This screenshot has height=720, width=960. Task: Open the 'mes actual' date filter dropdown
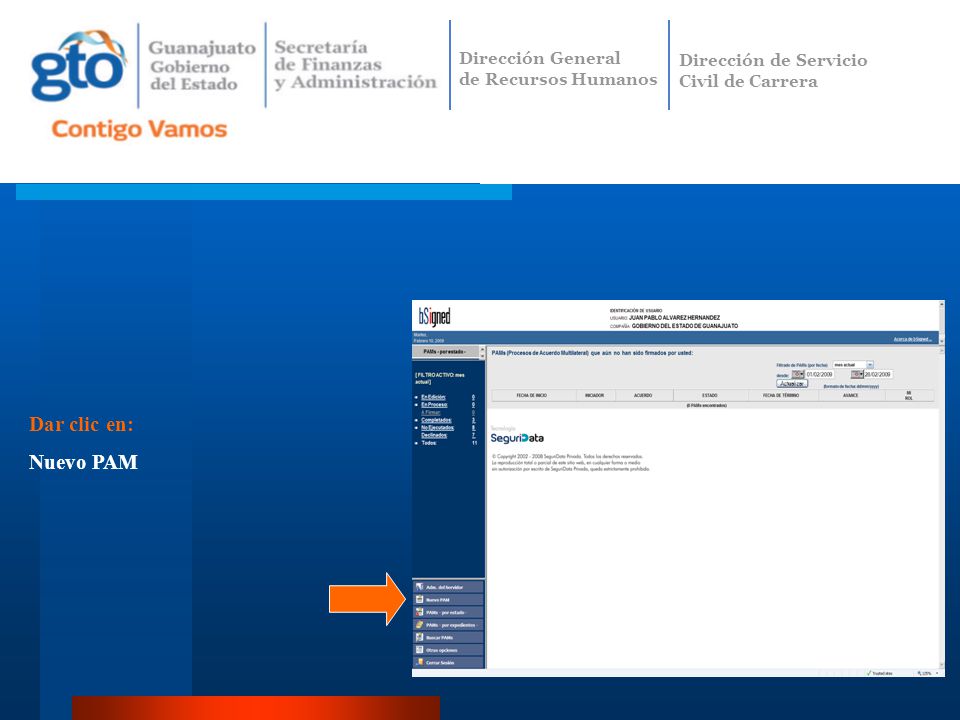pyautogui.click(x=870, y=365)
